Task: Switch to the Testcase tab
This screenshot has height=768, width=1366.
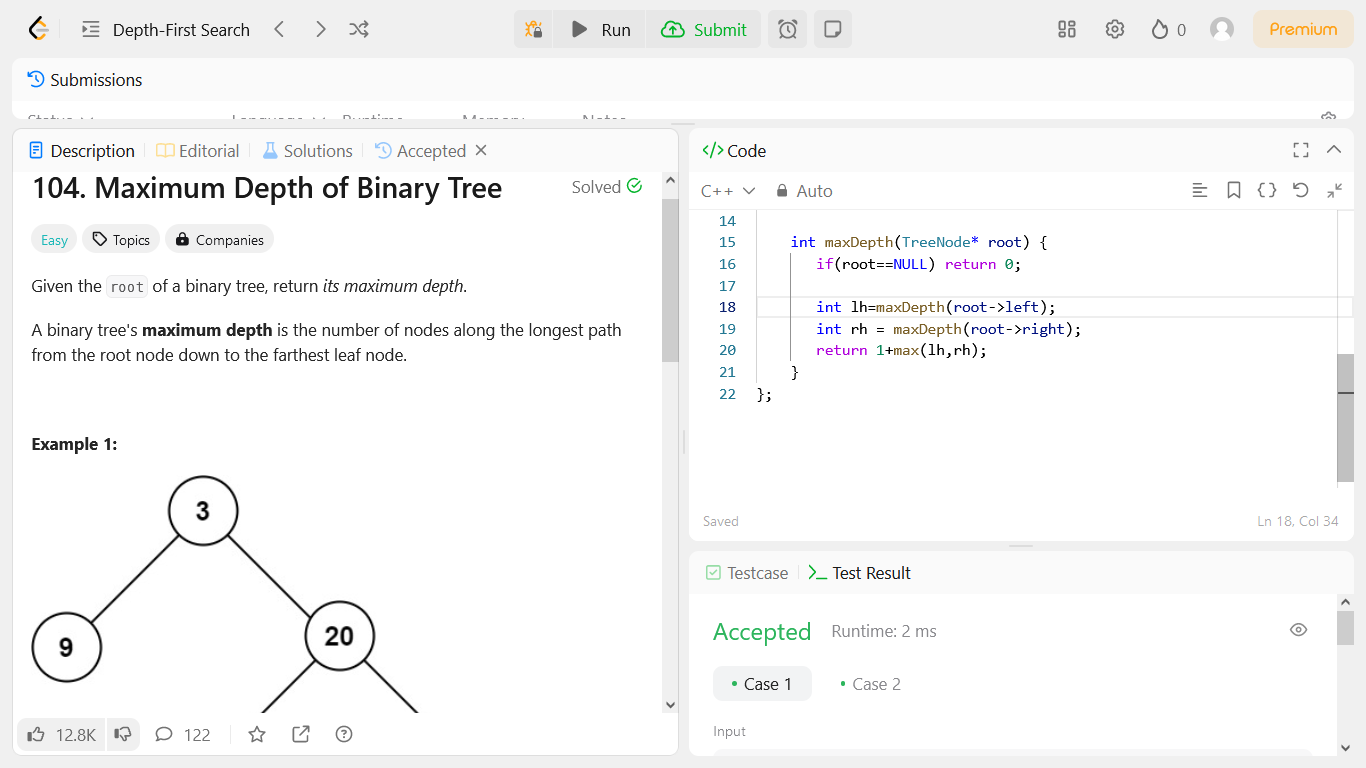Action: click(747, 573)
